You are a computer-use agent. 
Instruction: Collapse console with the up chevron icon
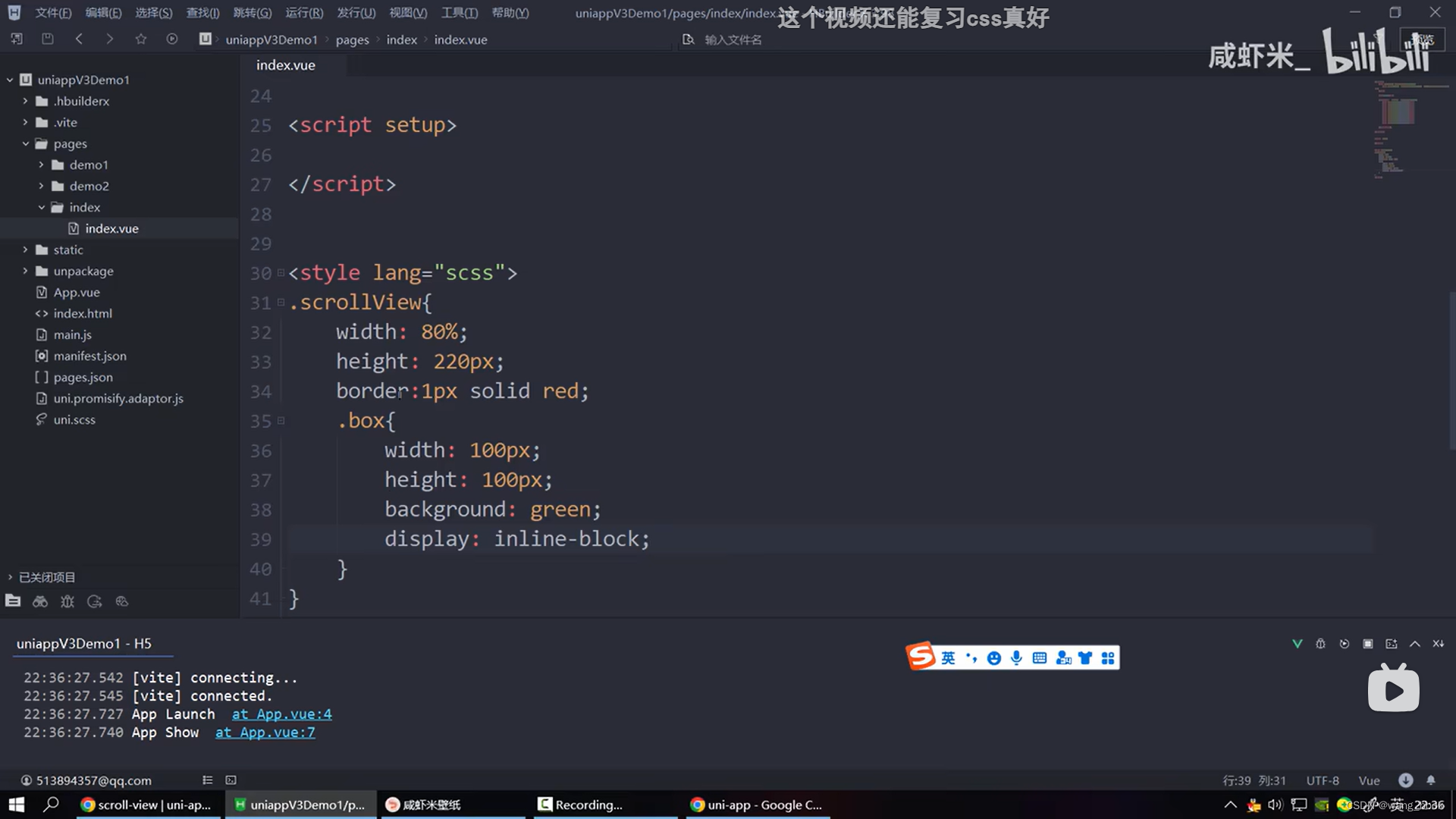pyautogui.click(x=1414, y=644)
